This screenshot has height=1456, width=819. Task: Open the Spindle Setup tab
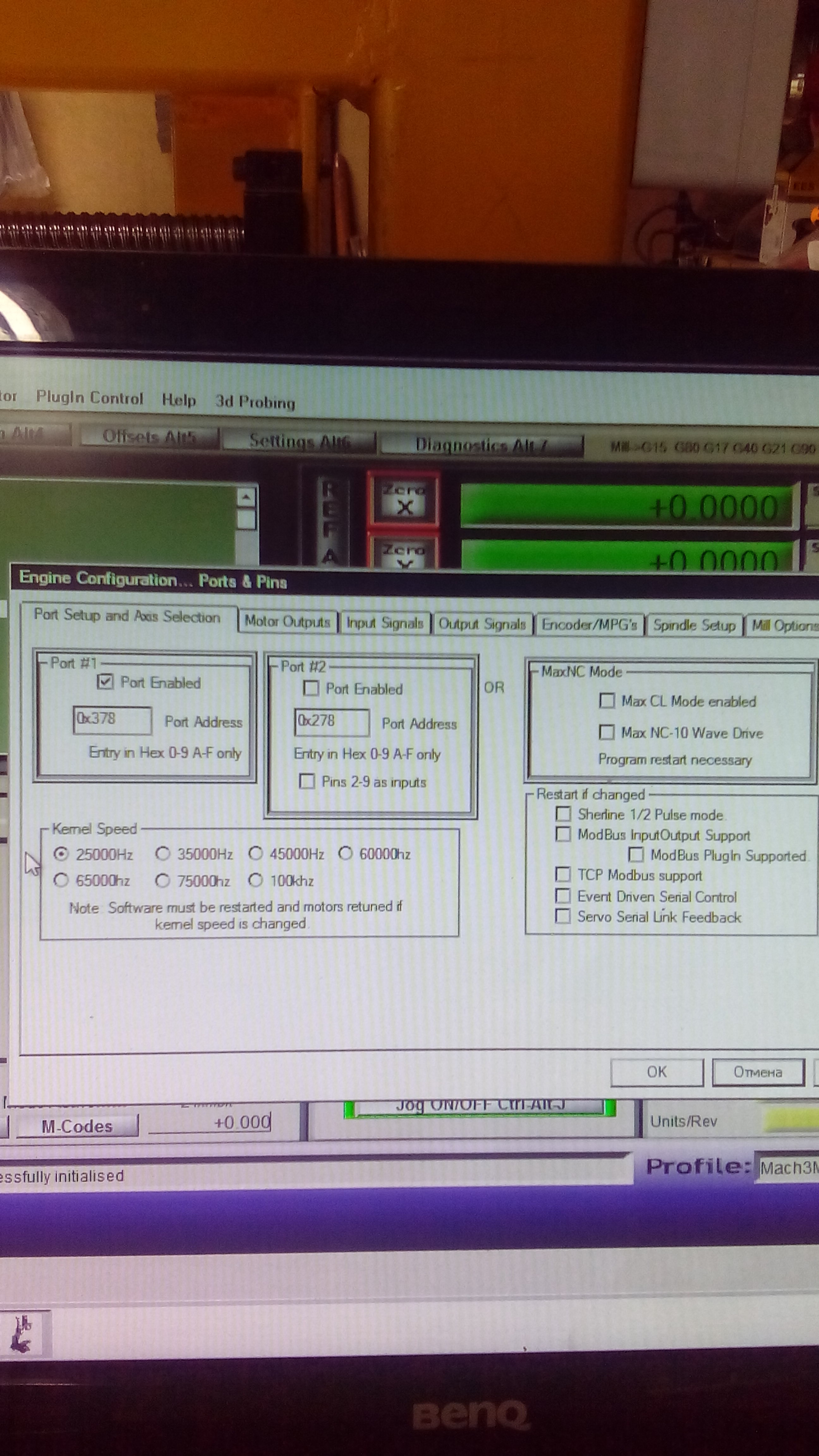tap(694, 625)
